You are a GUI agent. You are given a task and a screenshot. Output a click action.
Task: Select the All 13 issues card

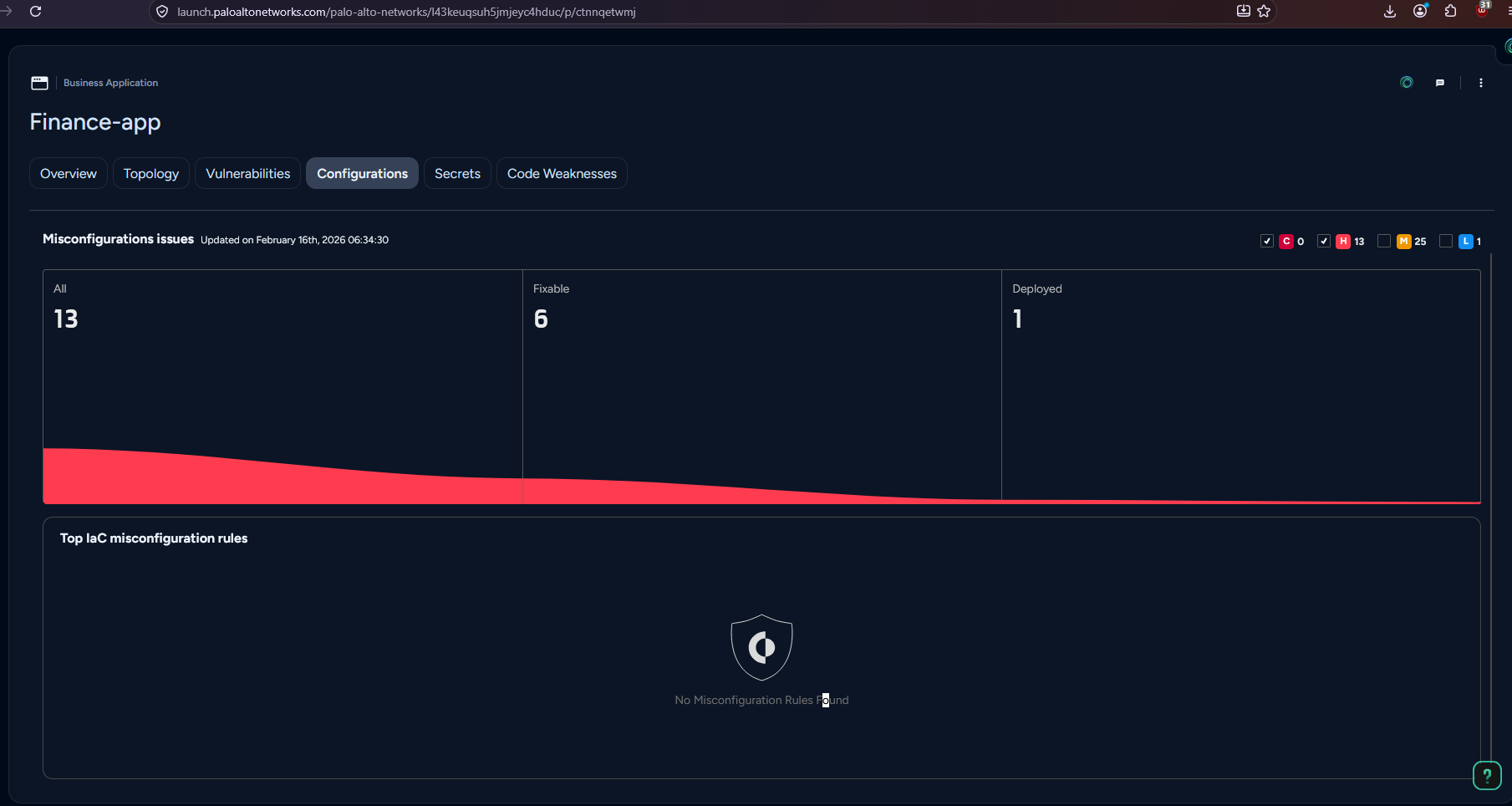pyautogui.click(x=283, y=386)
